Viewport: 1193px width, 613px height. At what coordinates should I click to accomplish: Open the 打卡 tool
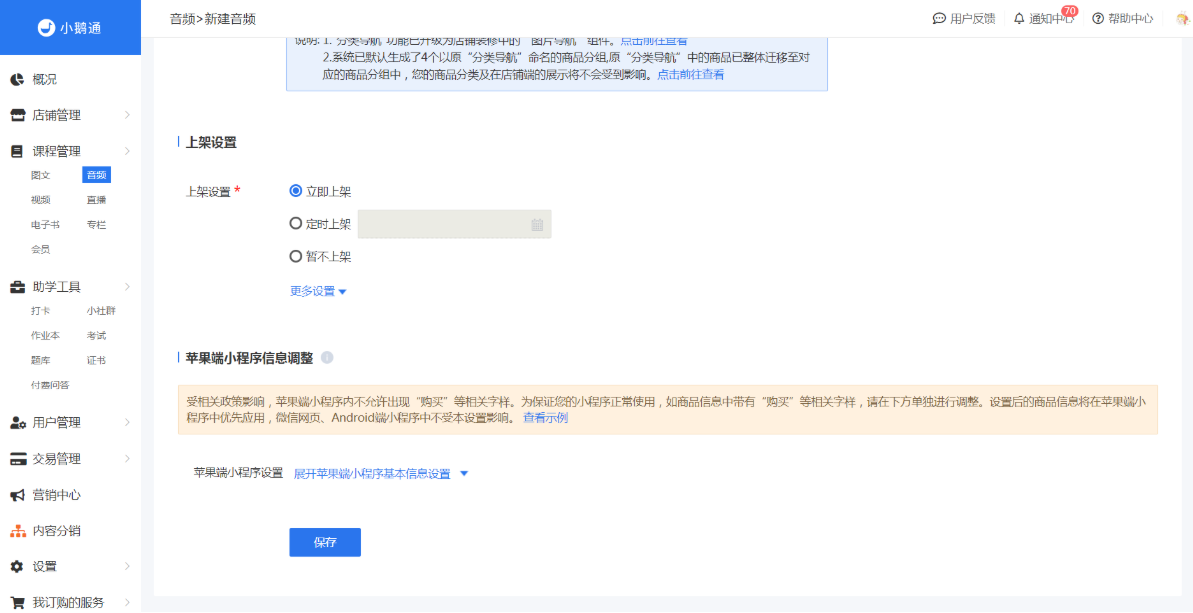pyautogui.click(x=40, y=311)
